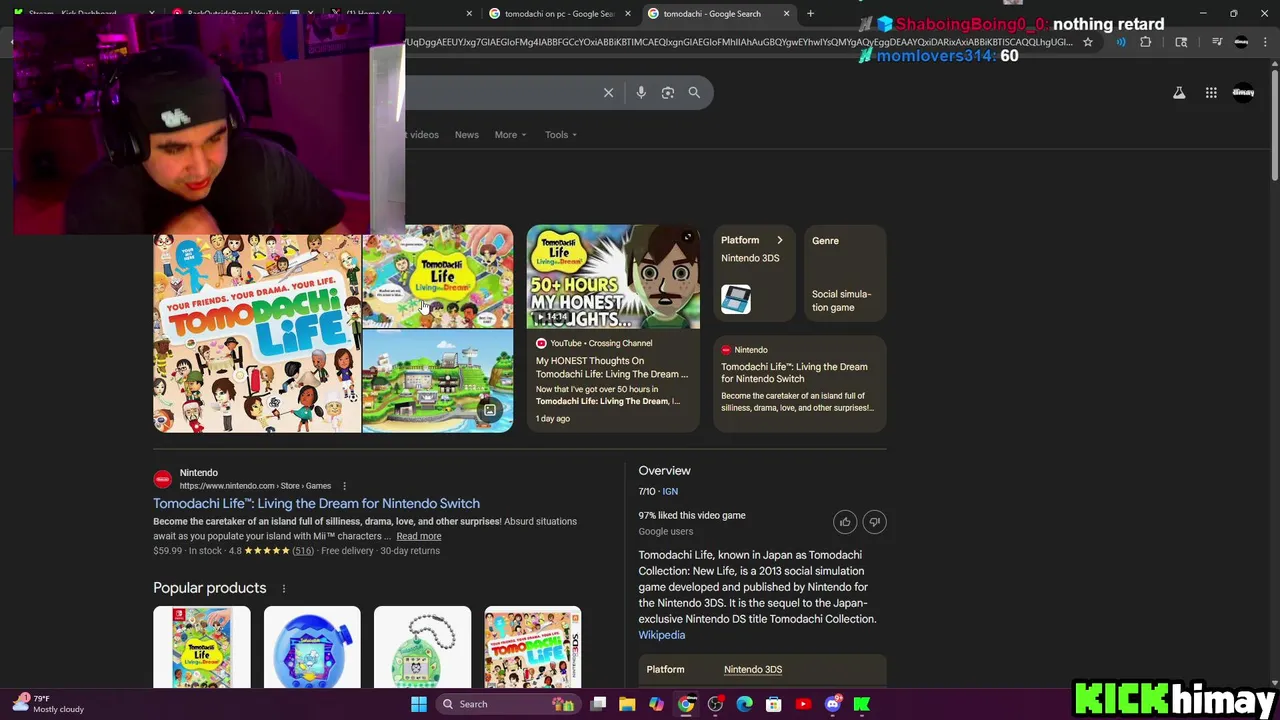This screenshot has height=720, width=1280.
Task: Click 'Read more' in Nintendo snippet
Action: [418, 536]
